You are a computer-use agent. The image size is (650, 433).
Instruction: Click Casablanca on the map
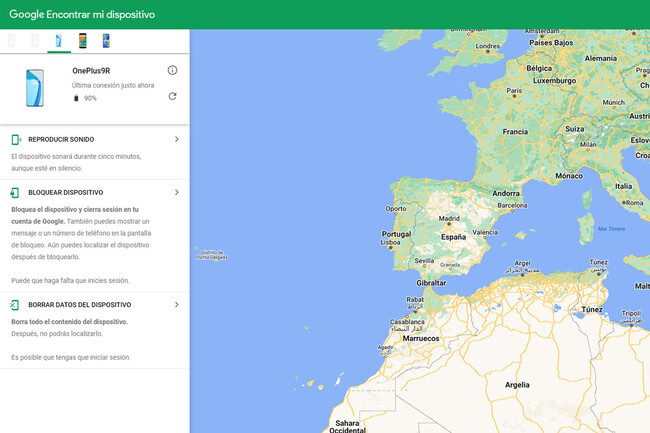407,322
